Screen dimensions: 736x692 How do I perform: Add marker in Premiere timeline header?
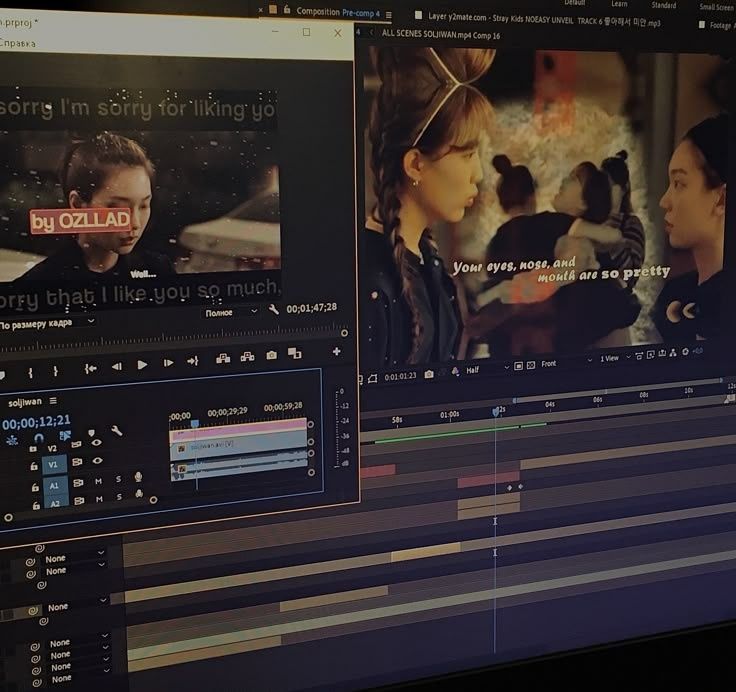[x=91, y=432]
